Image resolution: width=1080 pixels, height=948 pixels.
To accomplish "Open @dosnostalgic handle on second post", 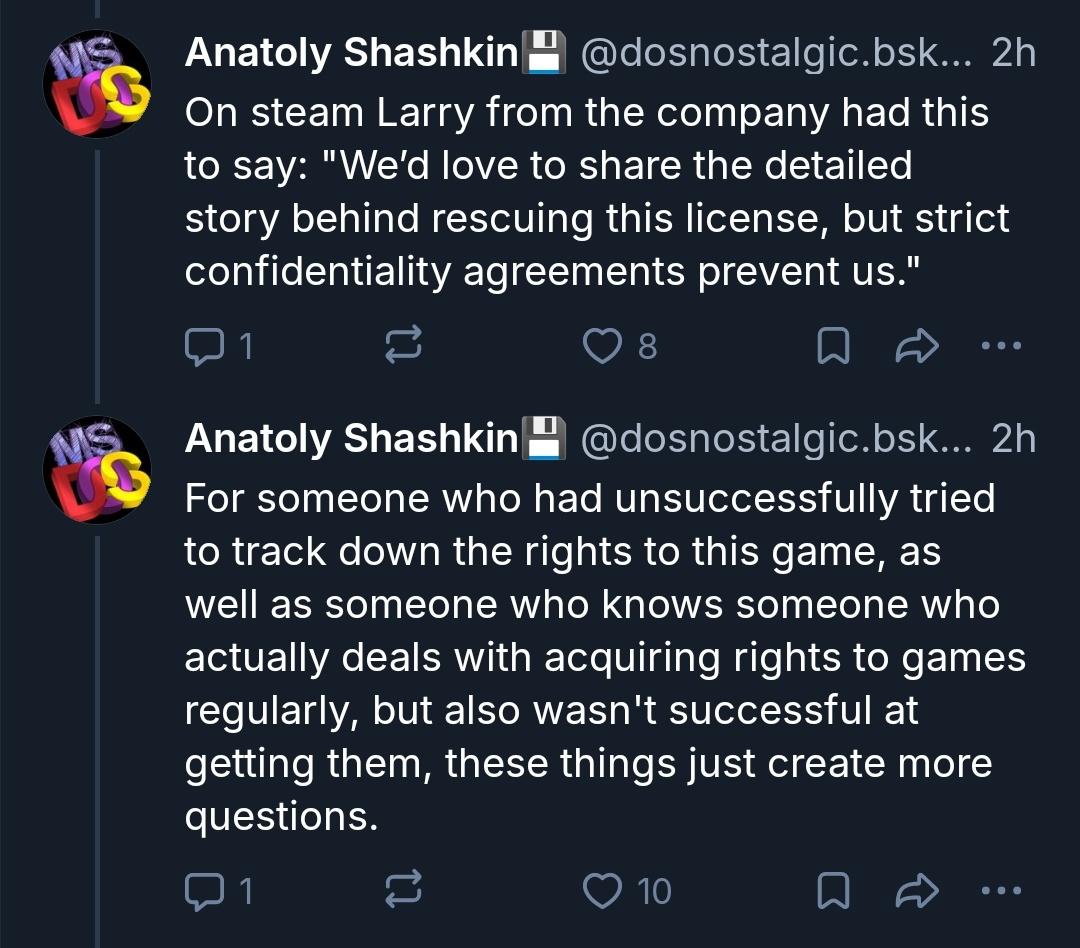I will (x=775, y=439).
